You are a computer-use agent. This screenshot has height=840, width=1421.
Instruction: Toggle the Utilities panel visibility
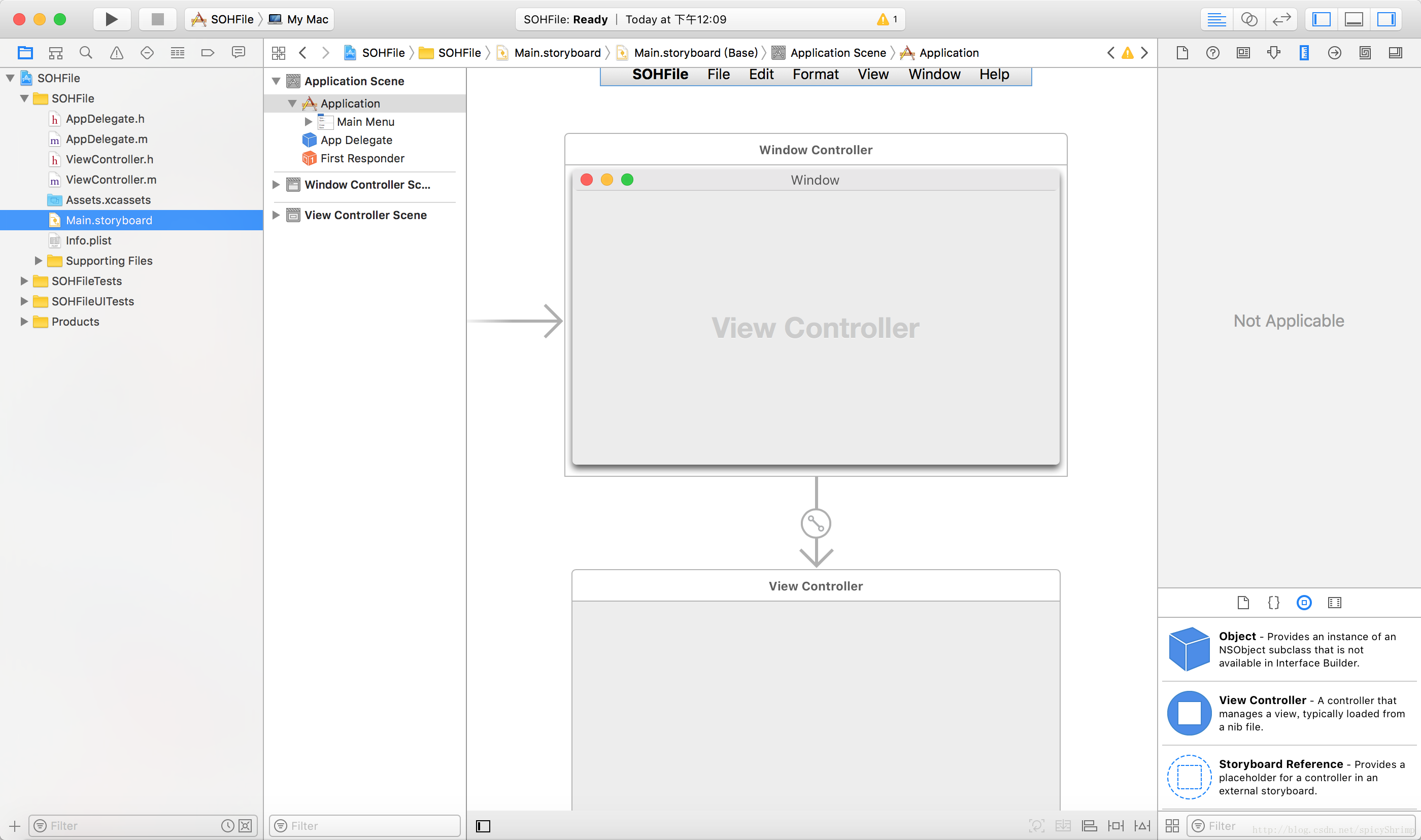(x=1386, y=19)
